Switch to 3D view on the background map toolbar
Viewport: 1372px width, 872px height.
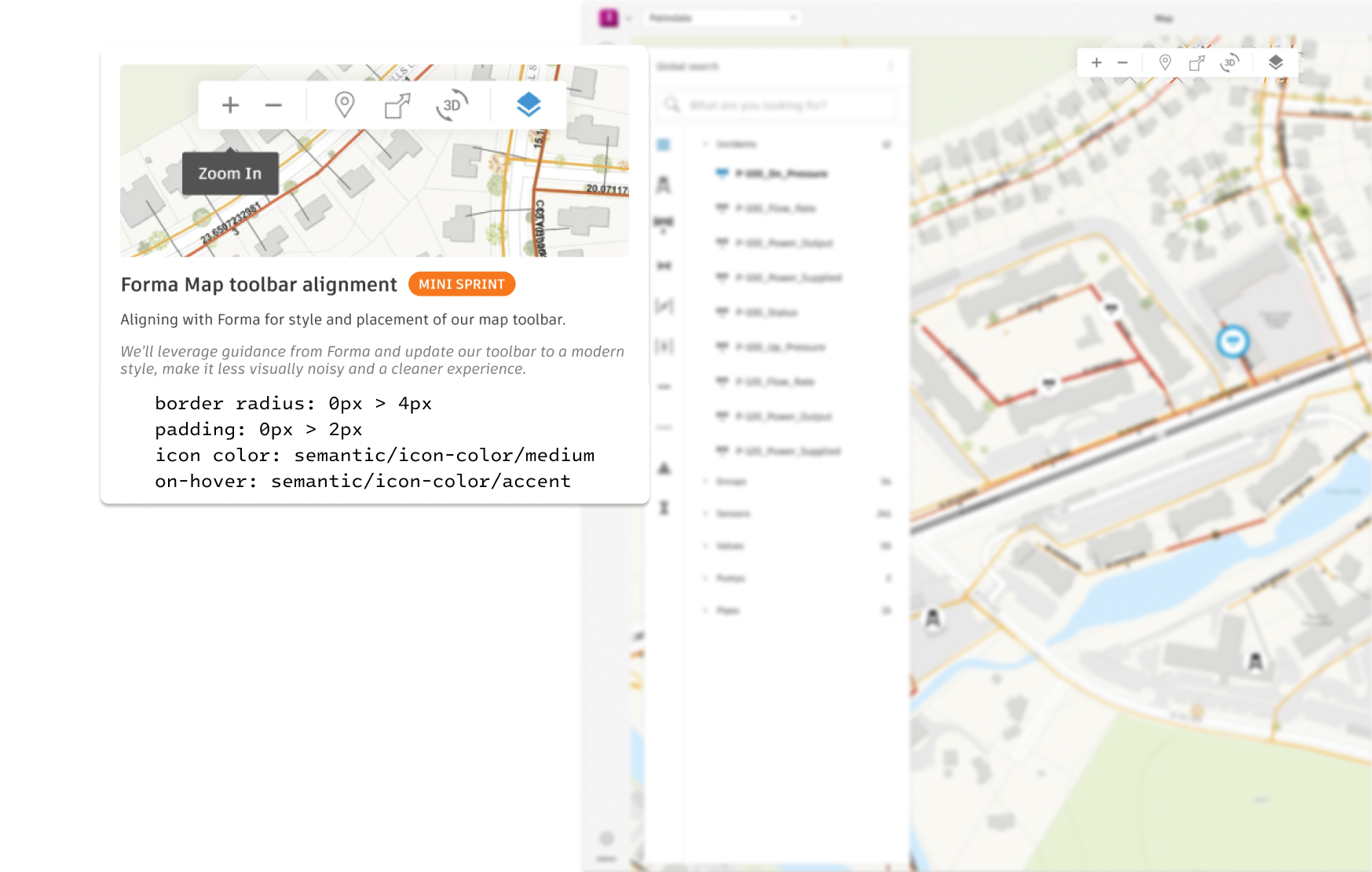1230,63
